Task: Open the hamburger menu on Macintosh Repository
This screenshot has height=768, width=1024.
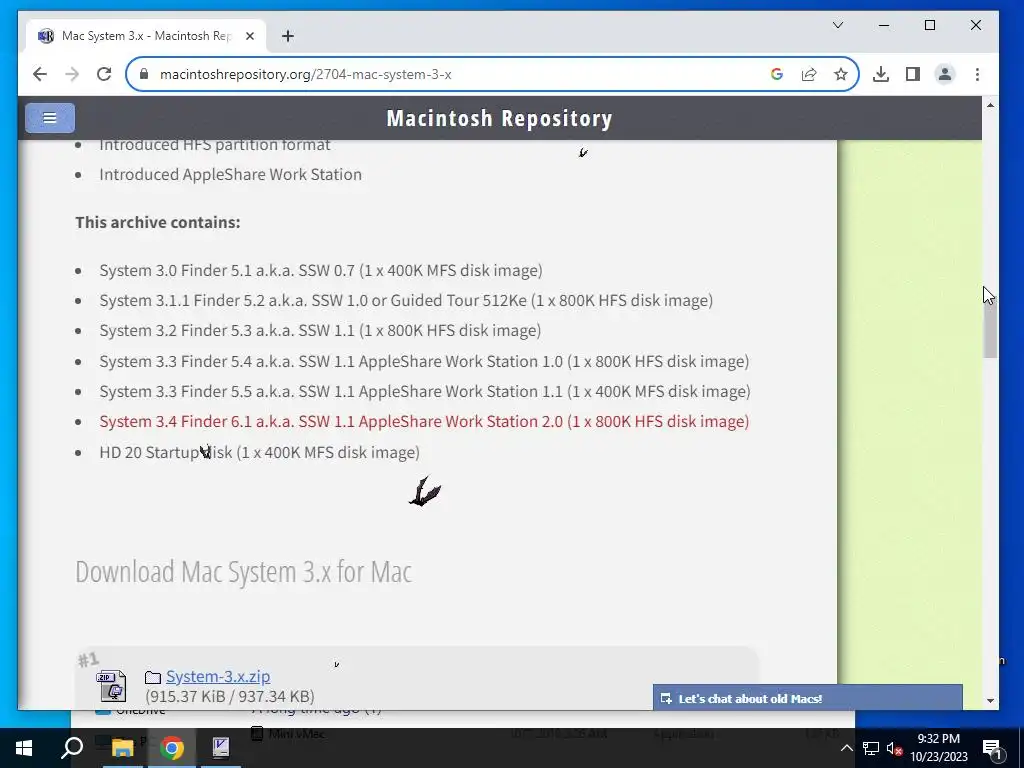Action: (50, 118)
